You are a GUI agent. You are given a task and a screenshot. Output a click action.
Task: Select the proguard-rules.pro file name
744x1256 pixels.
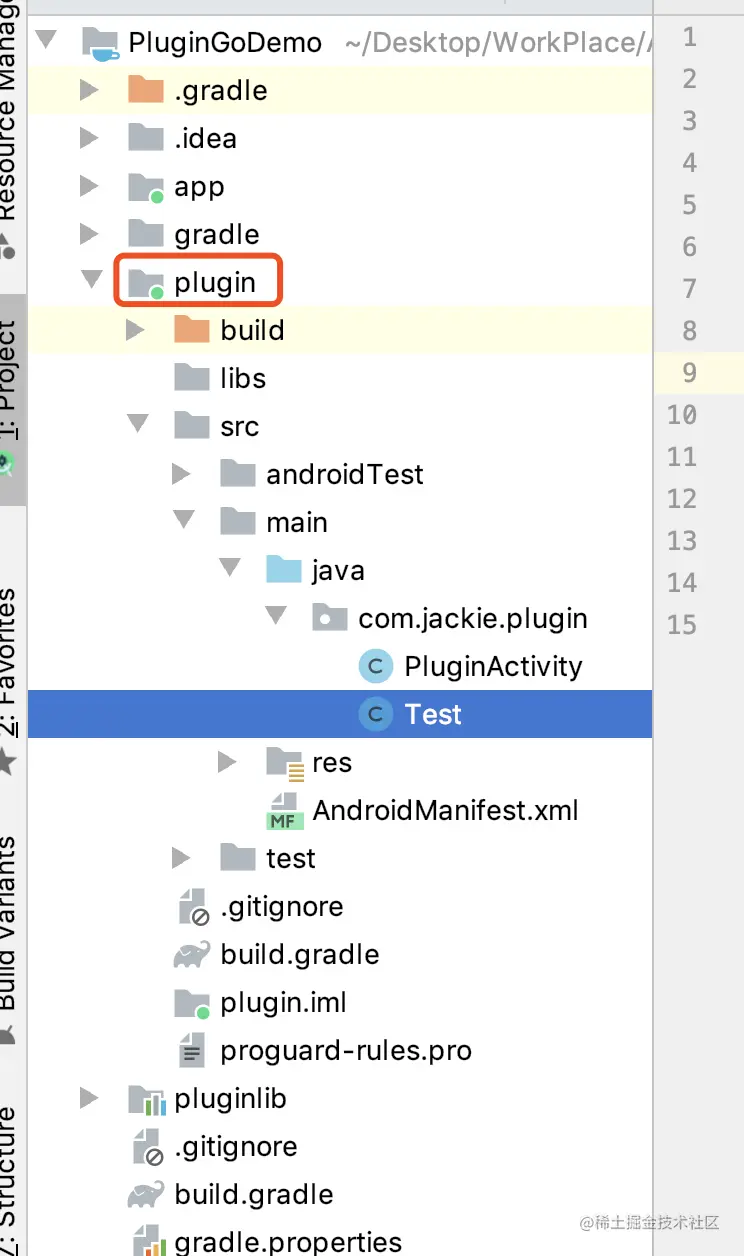point(346,1051)
